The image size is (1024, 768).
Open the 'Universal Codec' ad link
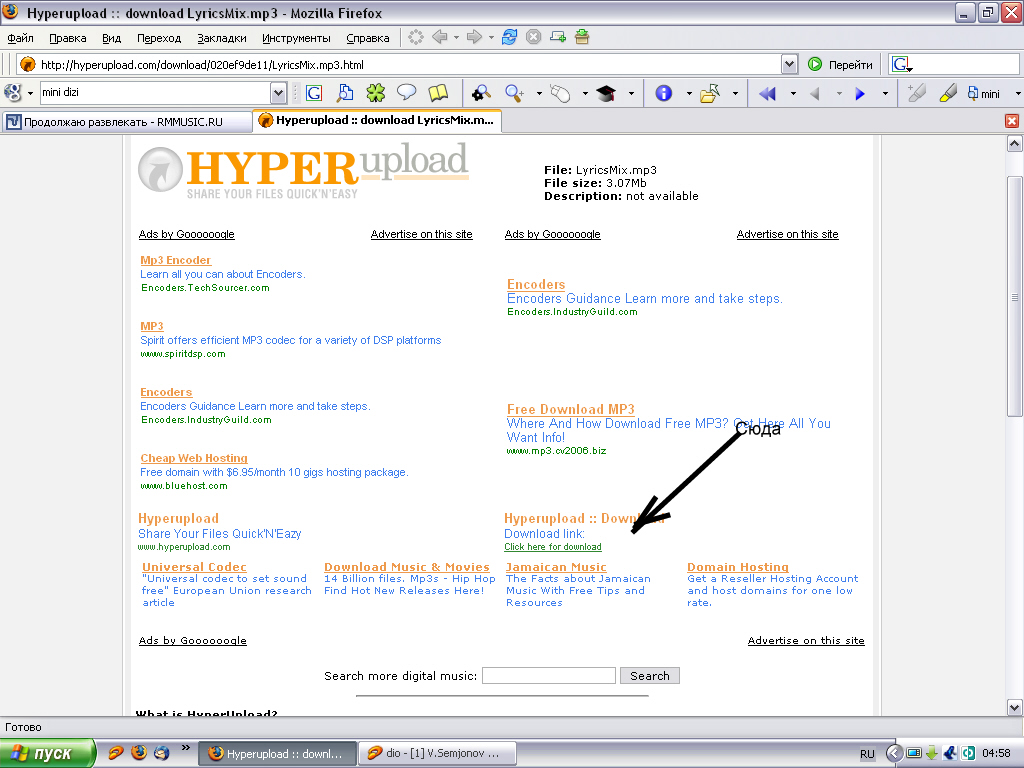[195, 567]
